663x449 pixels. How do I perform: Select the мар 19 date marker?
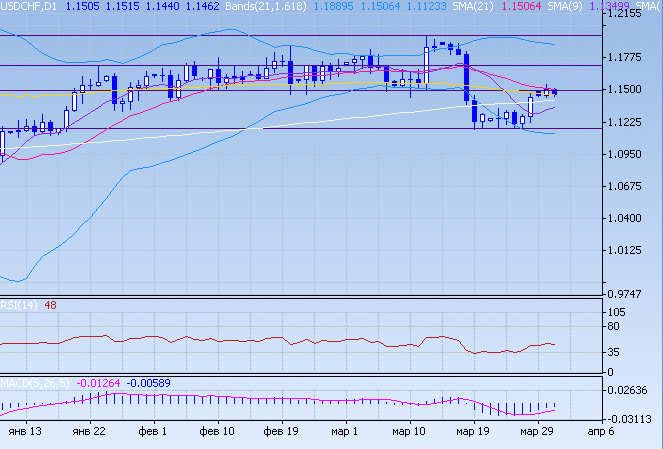point(473,432)
